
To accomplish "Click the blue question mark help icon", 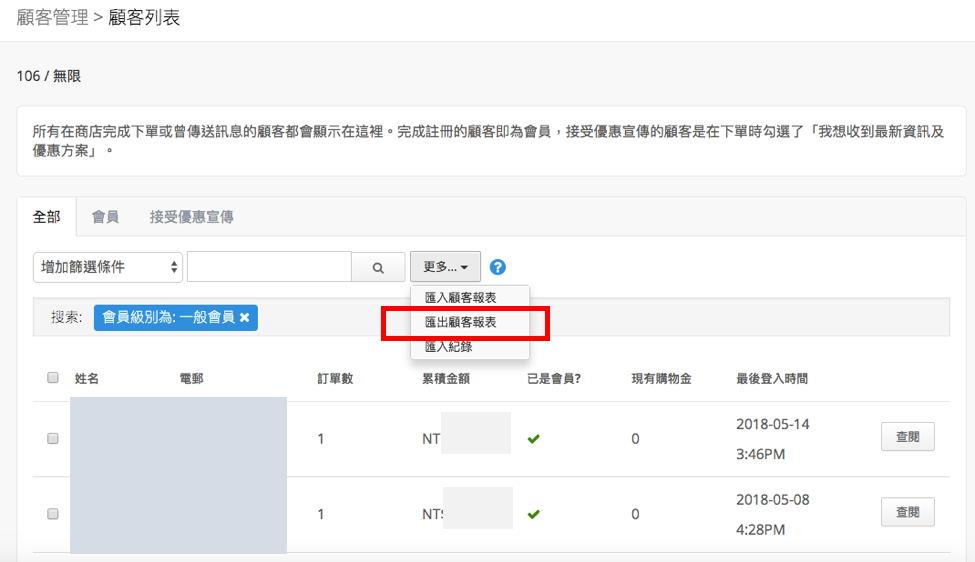I will pos(498,267).
